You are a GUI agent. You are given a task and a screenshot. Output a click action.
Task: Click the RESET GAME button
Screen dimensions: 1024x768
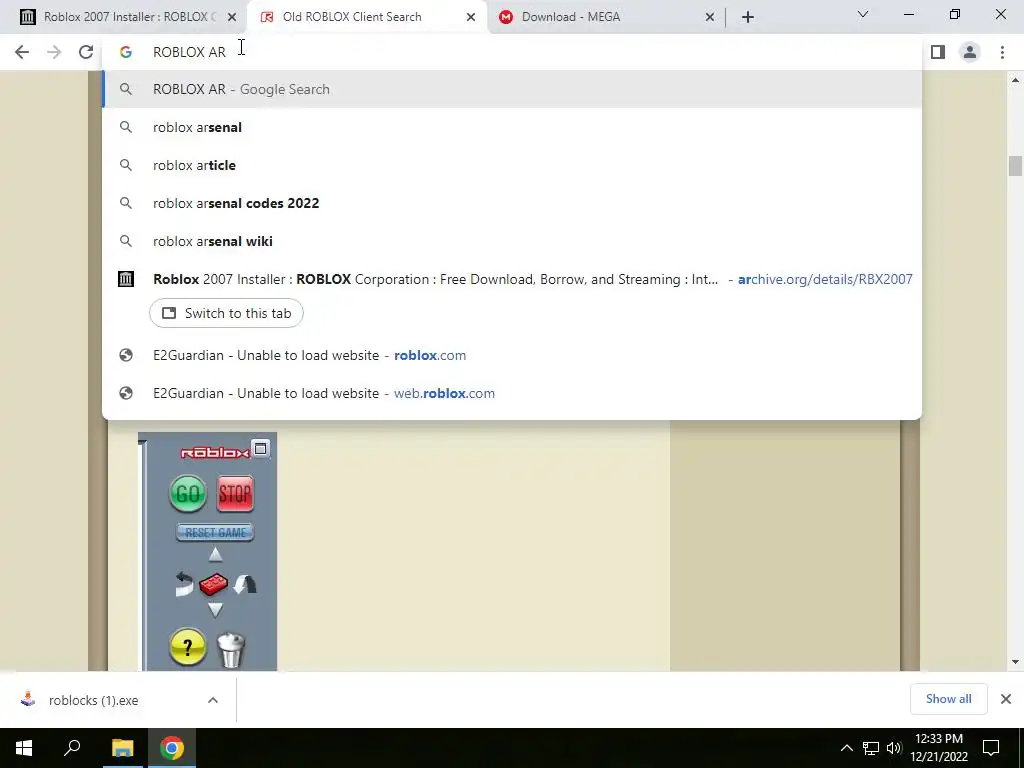point(215,532)
